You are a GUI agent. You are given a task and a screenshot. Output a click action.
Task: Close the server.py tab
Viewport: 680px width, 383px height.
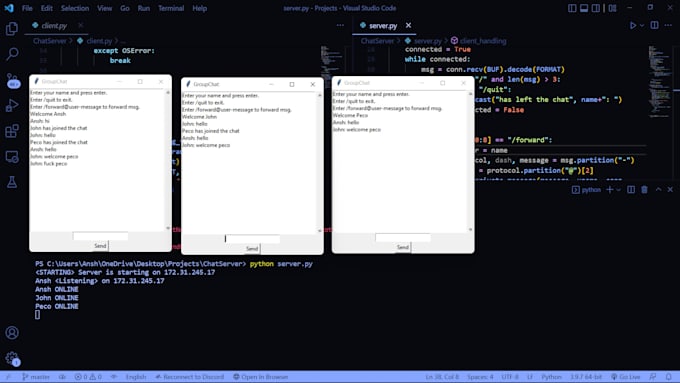408,26
